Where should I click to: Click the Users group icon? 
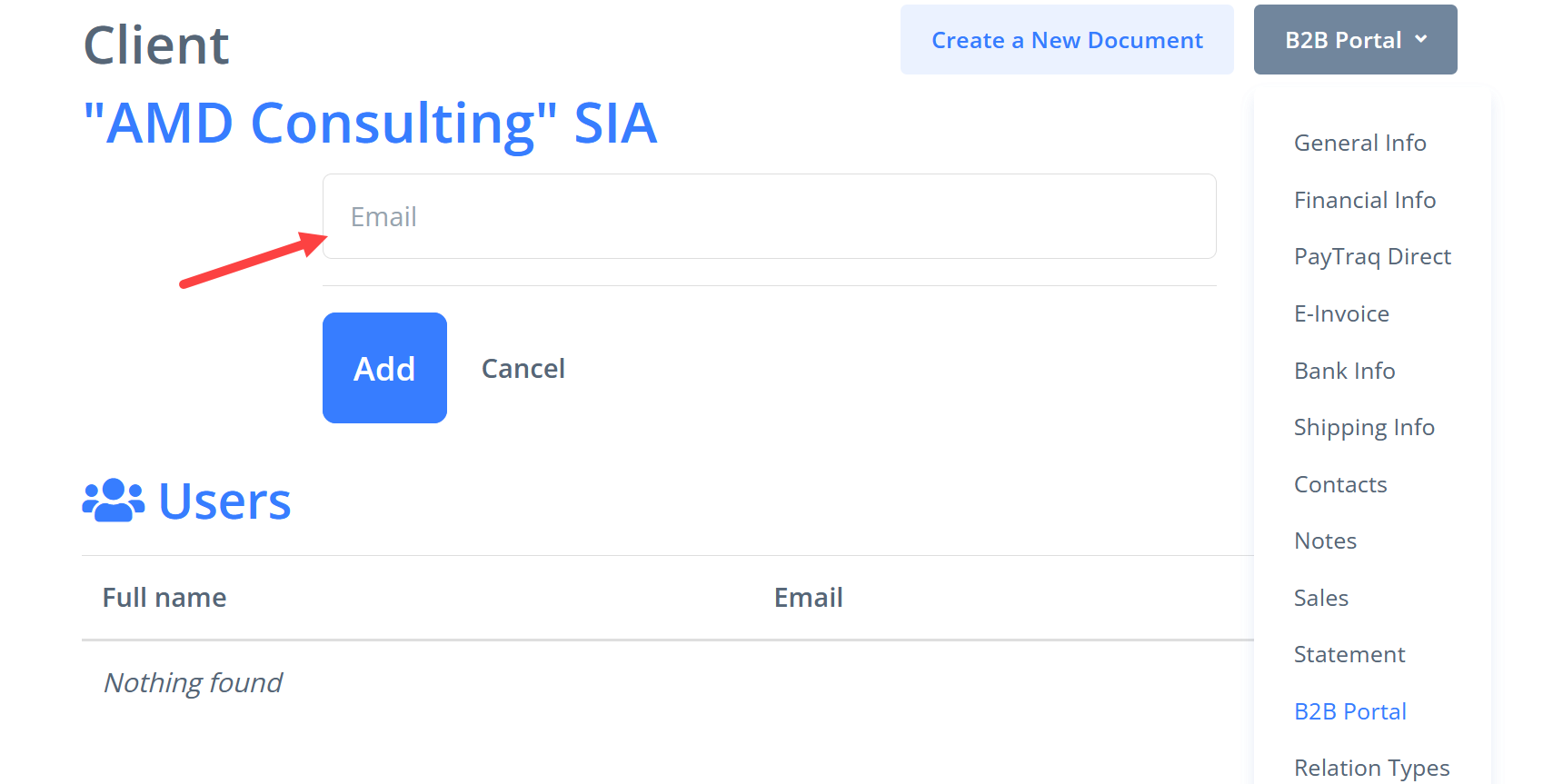[114, 501]
